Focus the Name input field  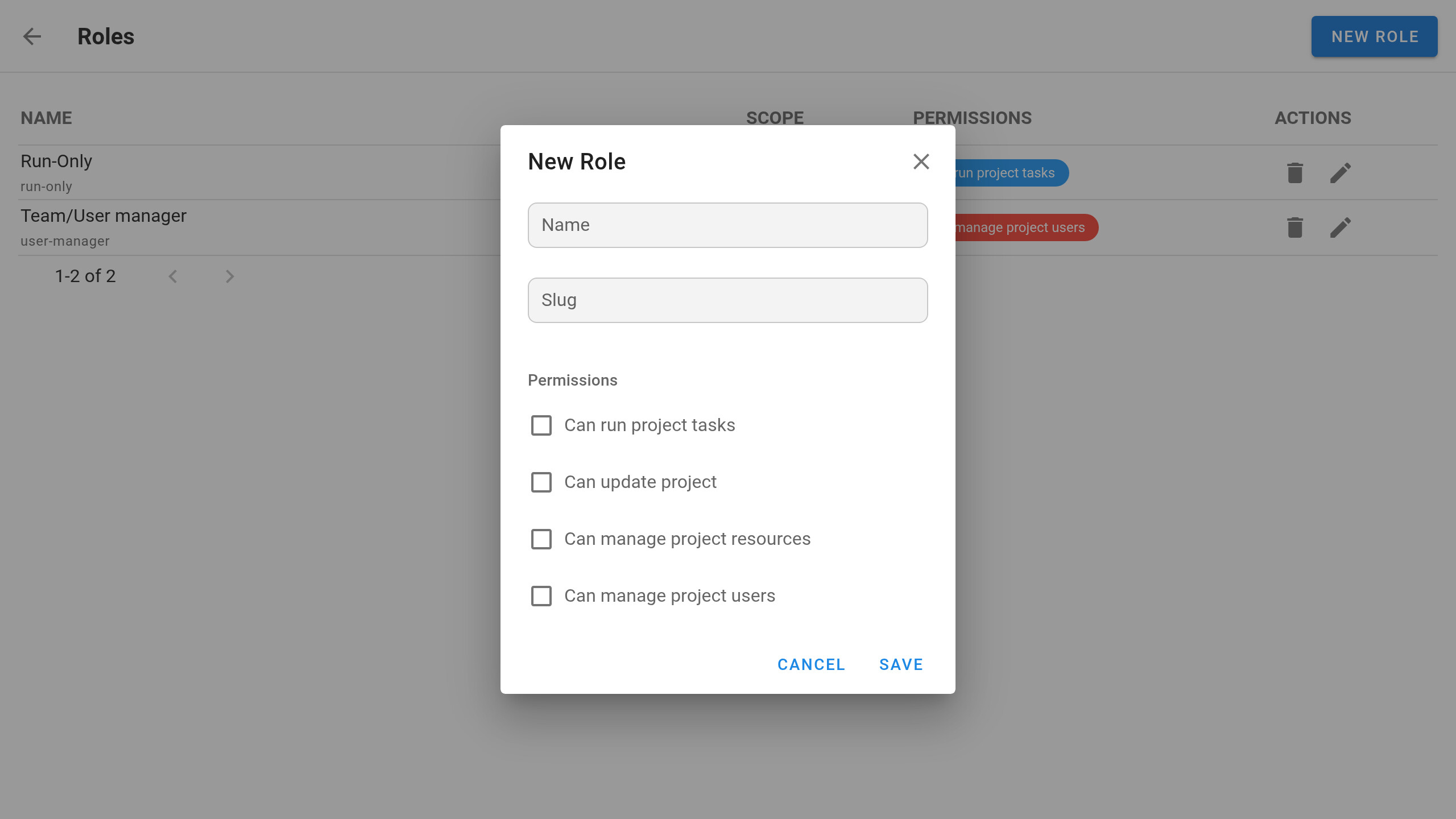[727, 225]
